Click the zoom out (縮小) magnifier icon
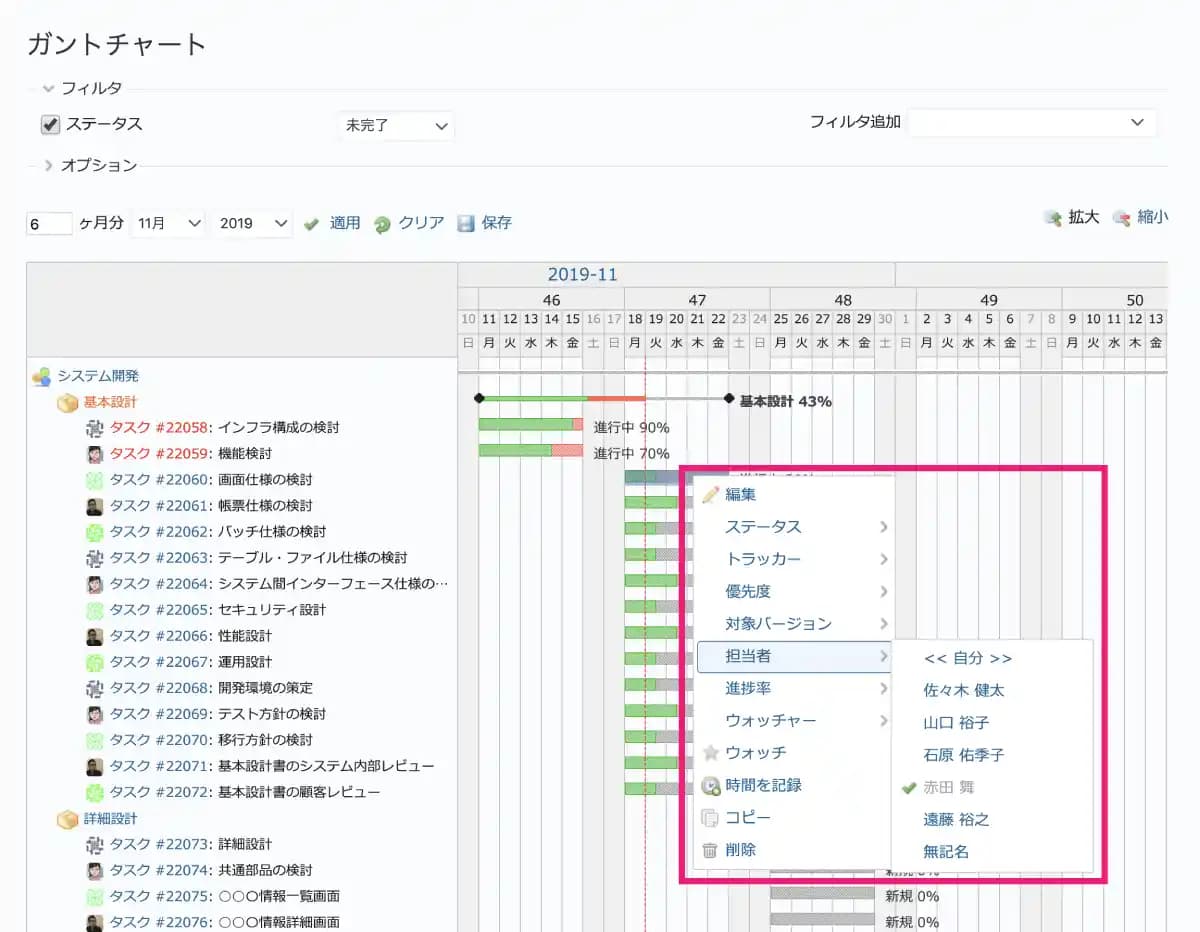Screen dimensions: 1200x932 tap(1122, 218)
